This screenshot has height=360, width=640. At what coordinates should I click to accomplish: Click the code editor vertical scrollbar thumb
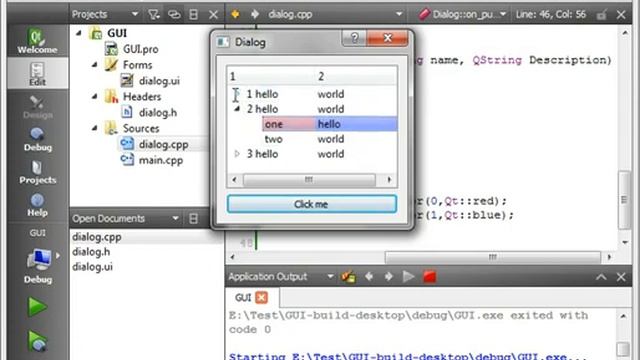(x=624, y=200)
